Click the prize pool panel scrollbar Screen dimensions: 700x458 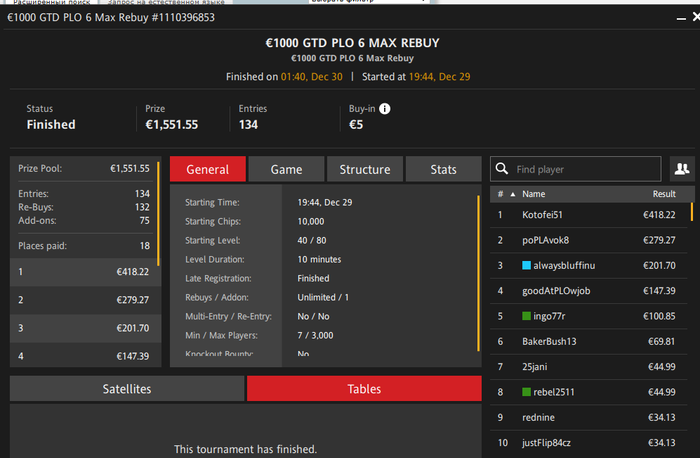coord(158,213)
